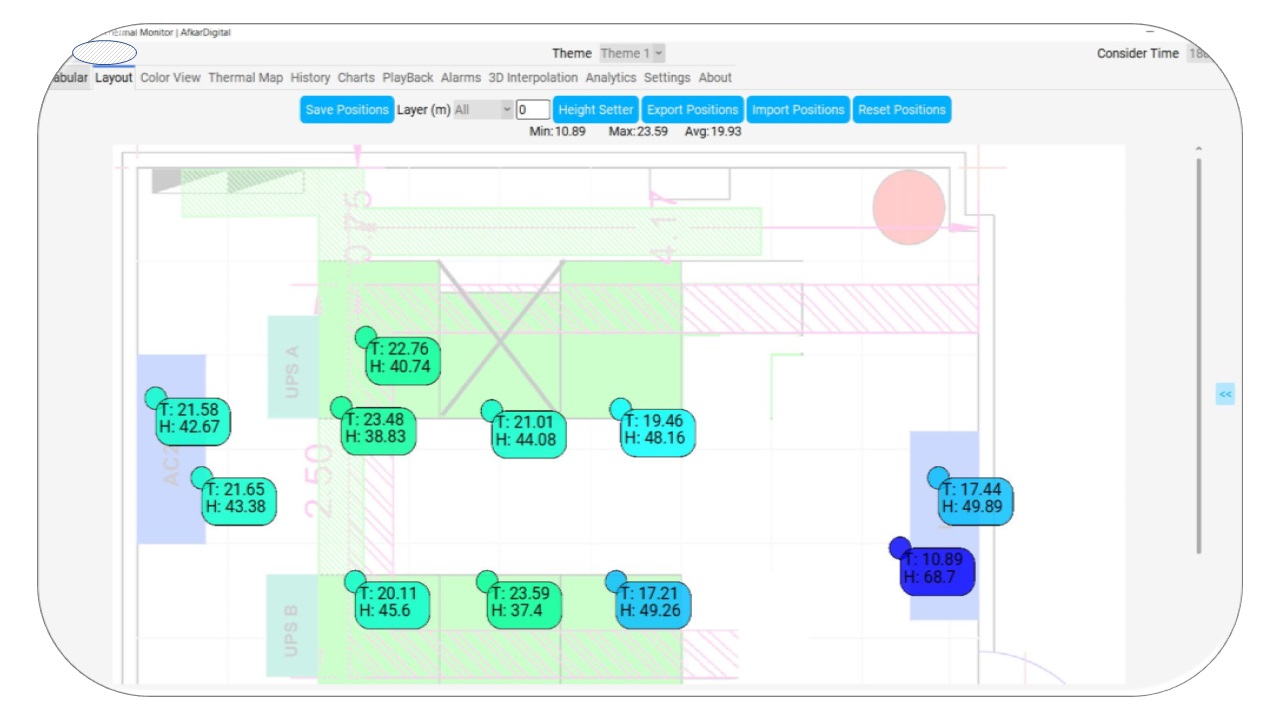Viewport: 1280px width, 720px height.
Task: Click the Save Positions button
Action: point(347,110)
